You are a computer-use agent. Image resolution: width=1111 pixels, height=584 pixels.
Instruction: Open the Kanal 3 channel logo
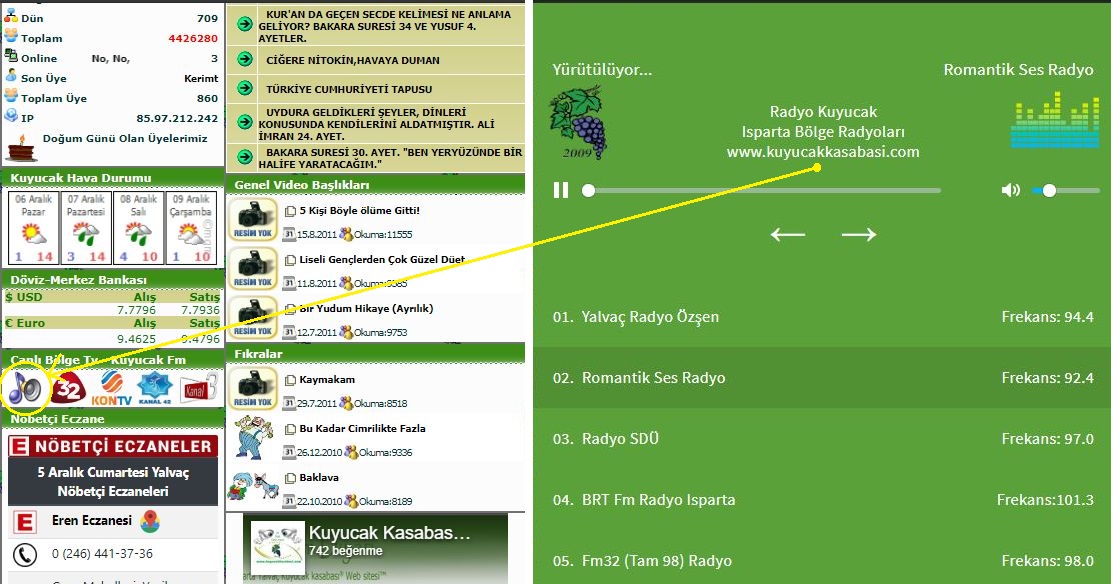(198, 388)
